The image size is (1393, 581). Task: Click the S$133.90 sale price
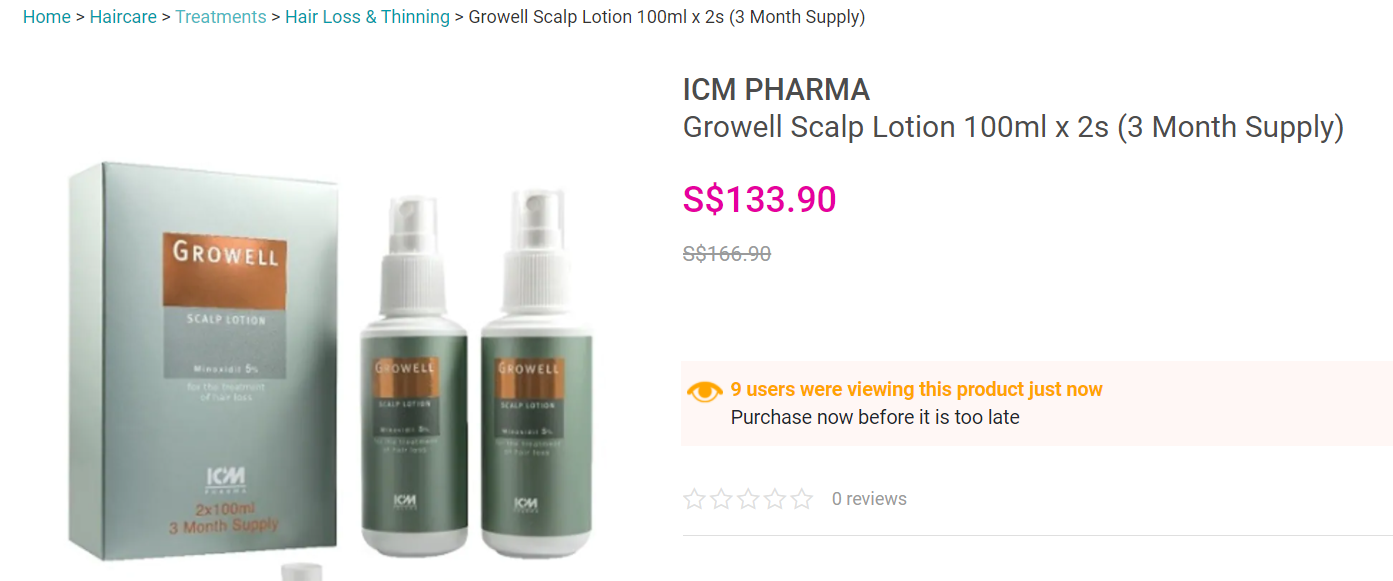760,199
